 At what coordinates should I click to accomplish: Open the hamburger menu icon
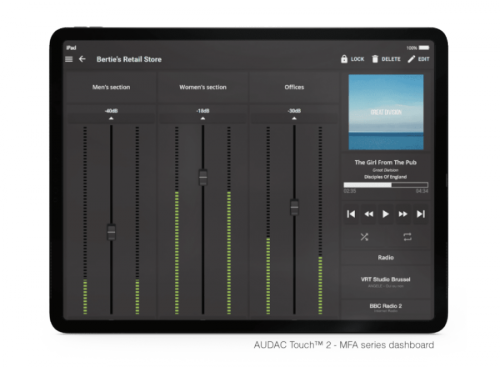[x=69, y=59]
